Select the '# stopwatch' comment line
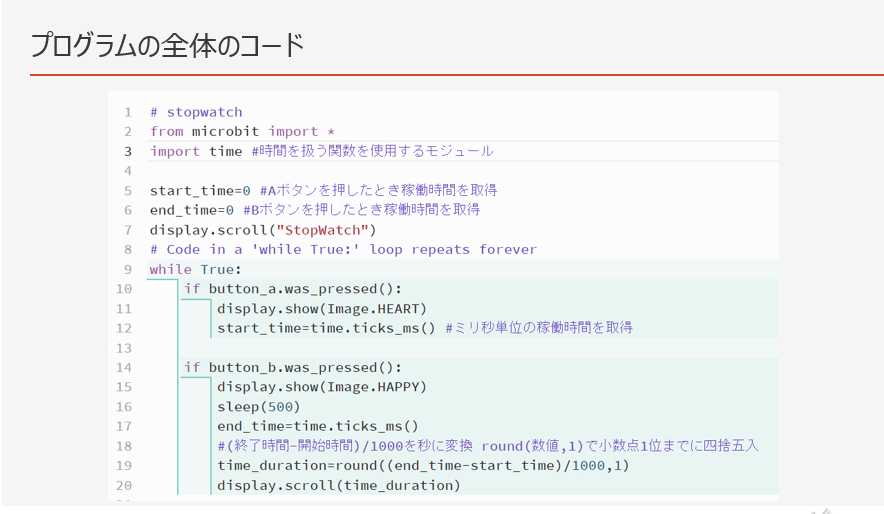Image resolution: width=884 pixels, height=514 pixels. point(196,112)
